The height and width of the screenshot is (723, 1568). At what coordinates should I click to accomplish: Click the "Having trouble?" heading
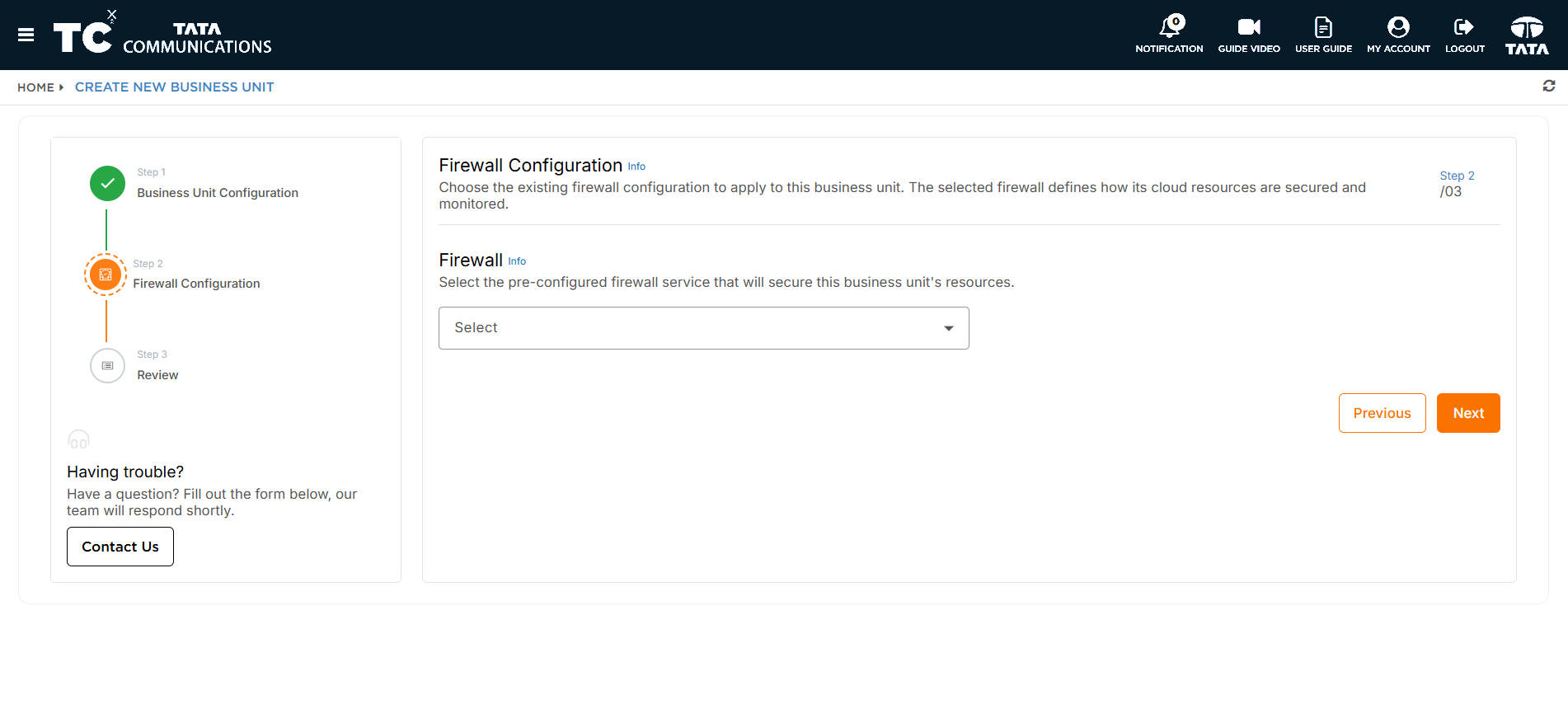[x=125, y=472]
